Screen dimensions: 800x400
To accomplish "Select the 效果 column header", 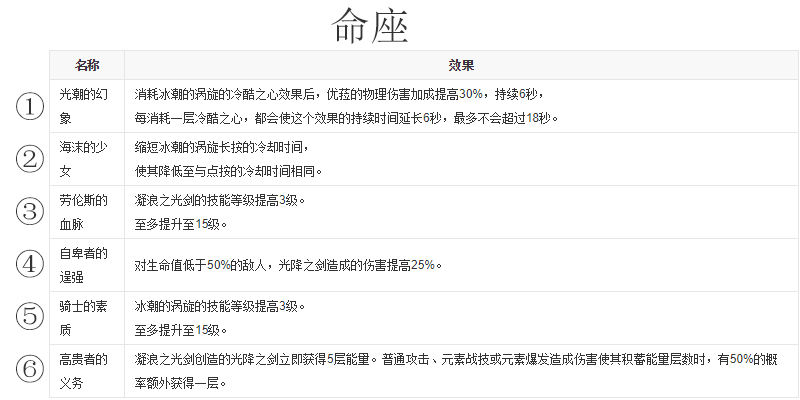I will pos(461,65).
